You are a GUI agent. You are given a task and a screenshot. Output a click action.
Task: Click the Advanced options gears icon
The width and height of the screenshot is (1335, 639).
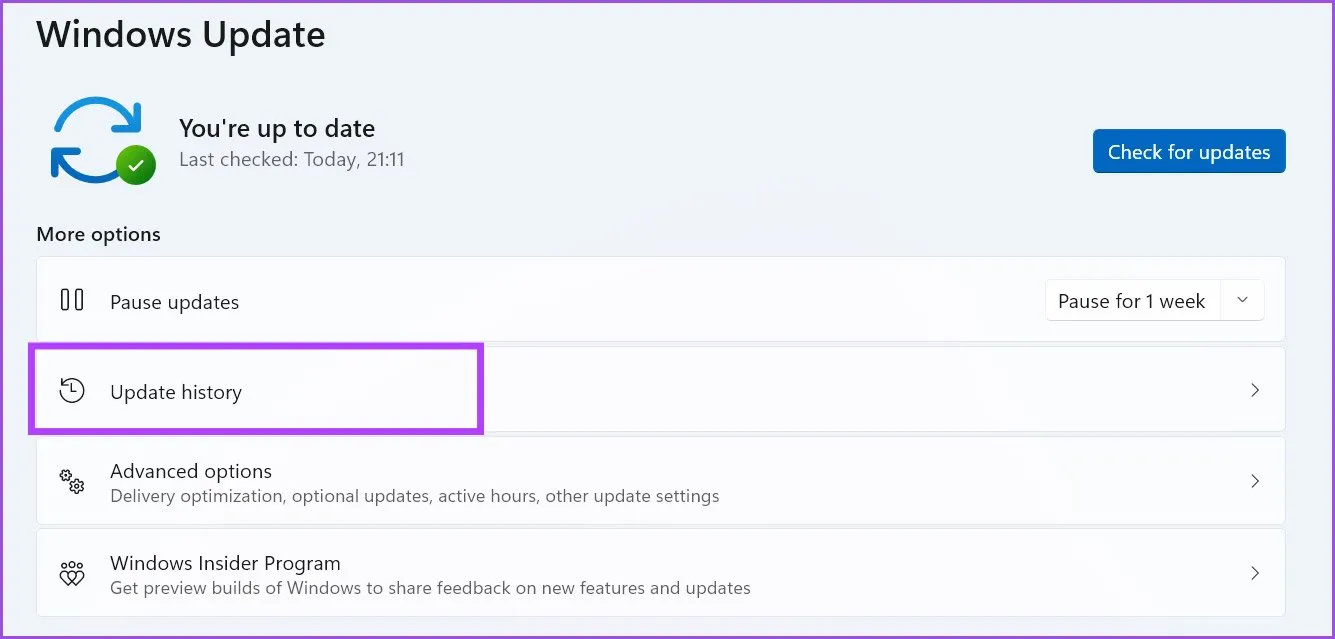click(72, 482)
